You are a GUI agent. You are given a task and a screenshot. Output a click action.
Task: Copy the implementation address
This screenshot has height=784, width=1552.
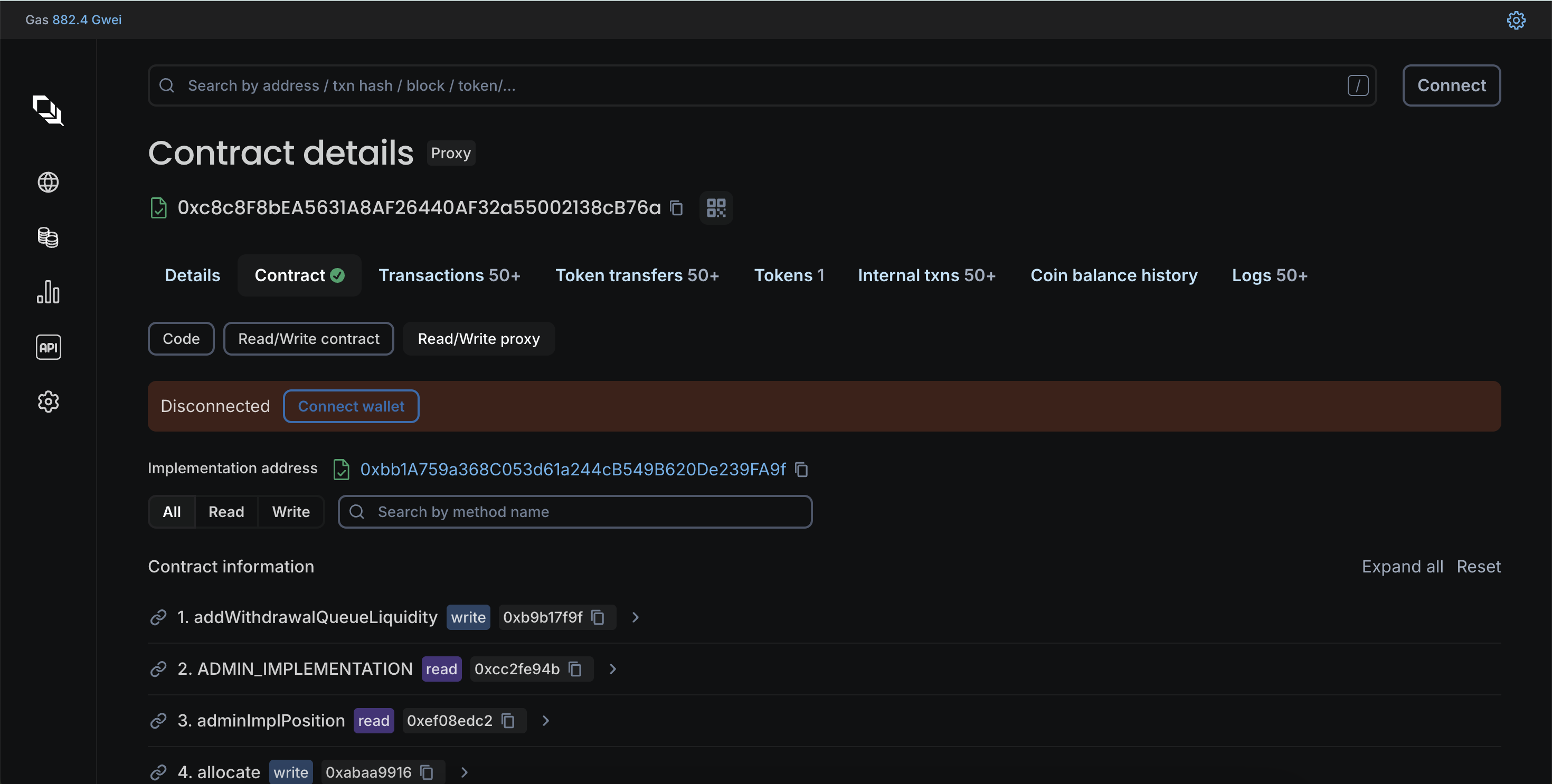point(801,469)
